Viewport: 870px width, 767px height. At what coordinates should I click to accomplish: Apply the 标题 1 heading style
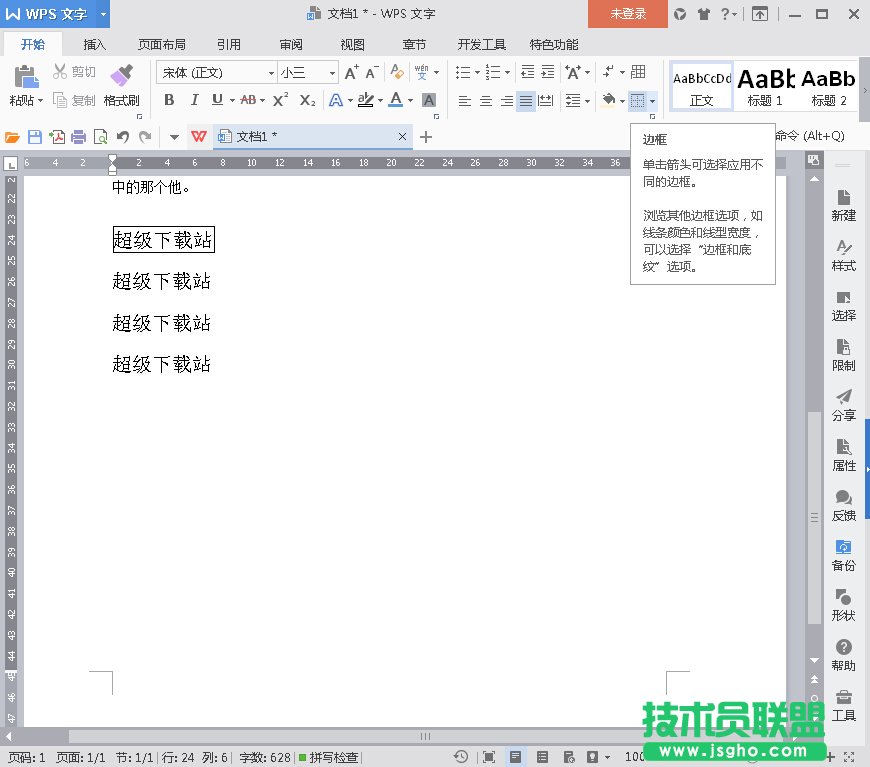[x=765, y=85]
